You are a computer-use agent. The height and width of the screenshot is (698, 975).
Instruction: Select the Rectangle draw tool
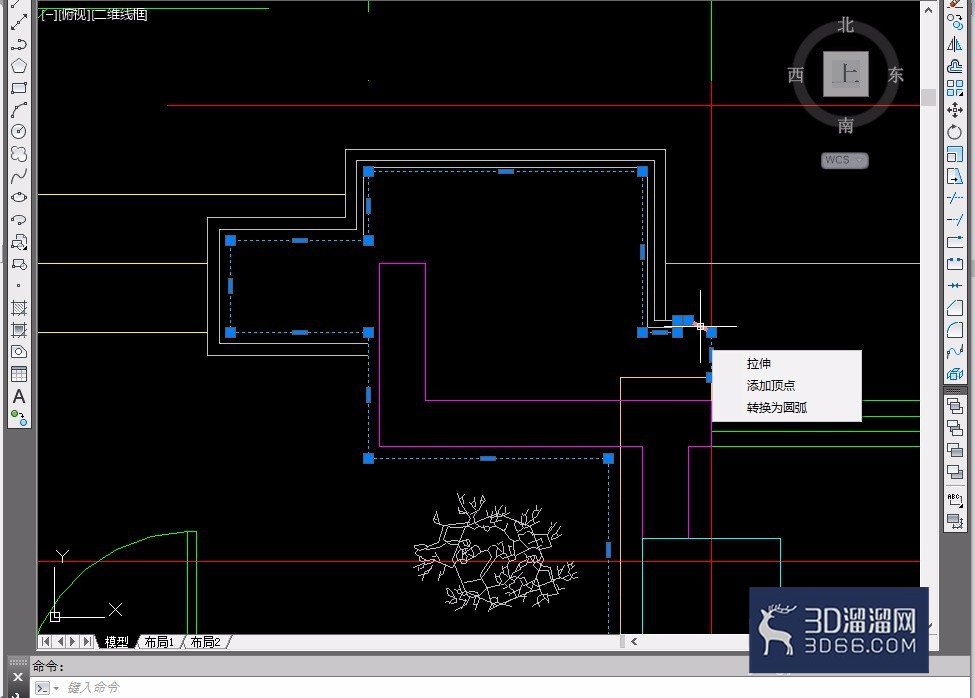pos(19,88)
